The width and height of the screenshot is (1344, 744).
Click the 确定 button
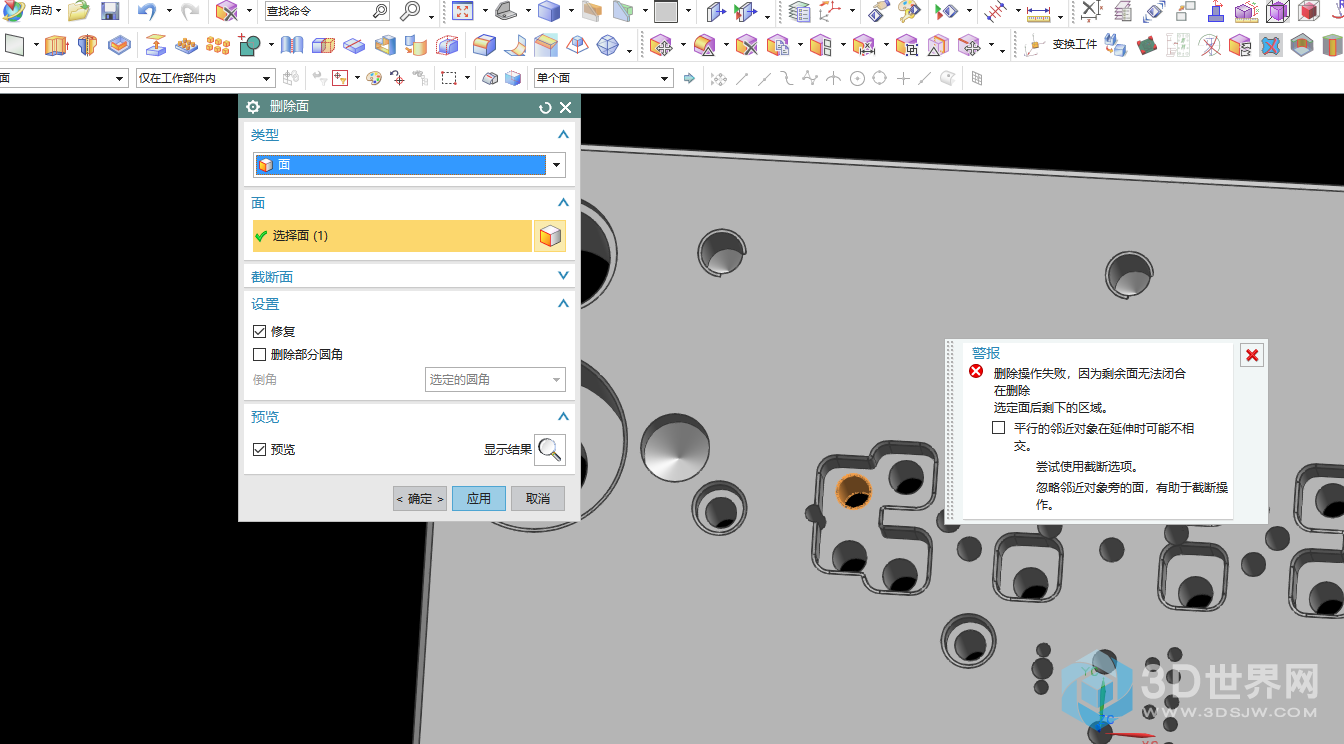(419, 498)
